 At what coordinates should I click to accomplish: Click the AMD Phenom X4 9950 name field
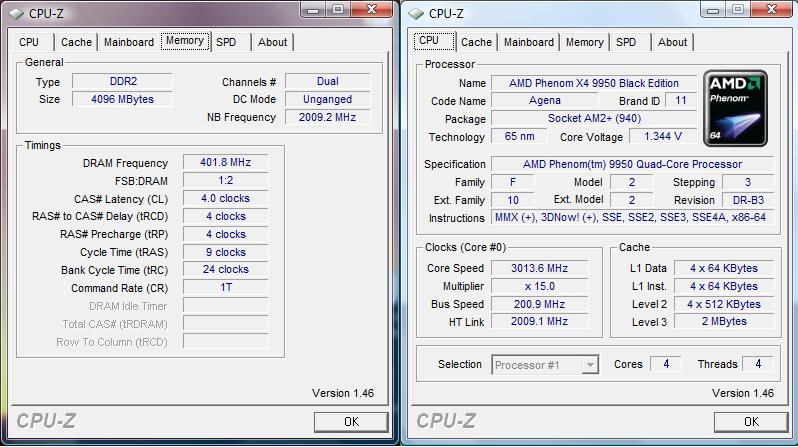[593, 83]
